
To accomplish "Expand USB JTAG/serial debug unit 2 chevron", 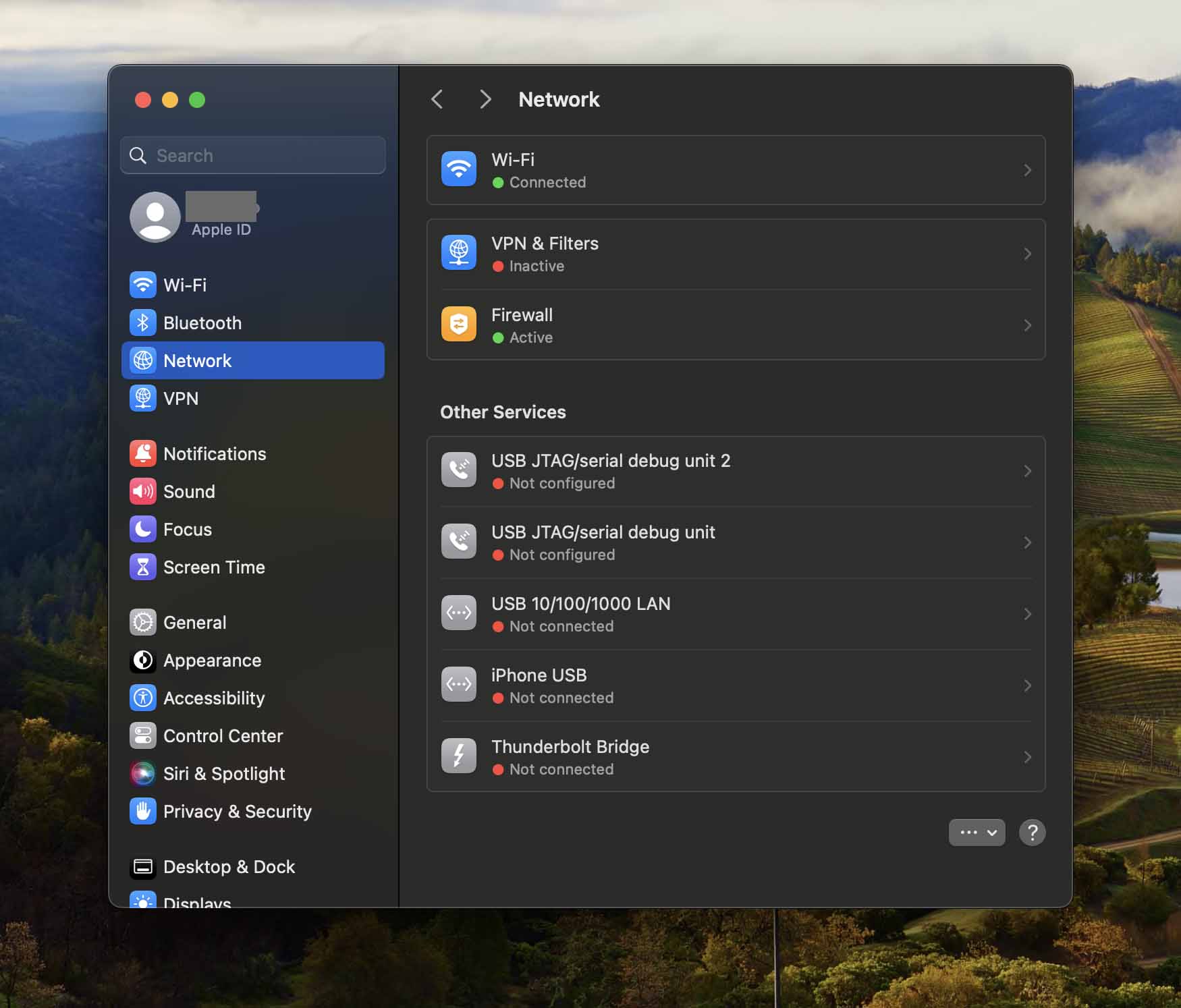I will tap(1026, 471).
